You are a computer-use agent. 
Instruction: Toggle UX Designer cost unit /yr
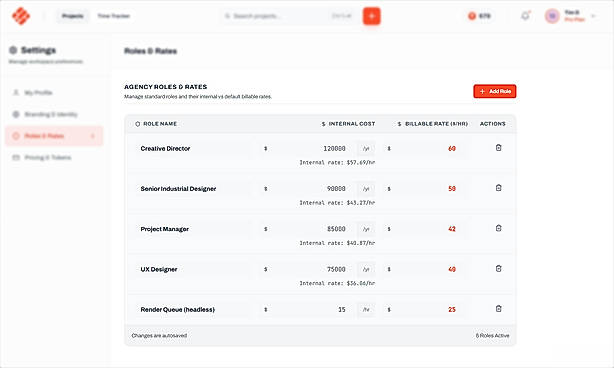(x=366, y=269)
